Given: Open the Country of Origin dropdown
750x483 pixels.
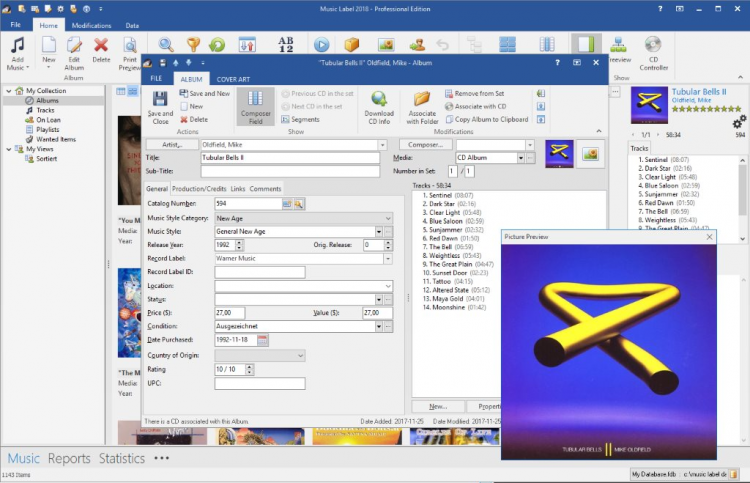Looking at the screenshot, I should click(300, 356).
